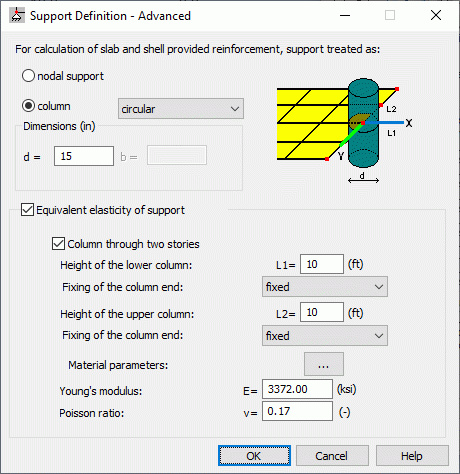Expand the upper column end fixing dropdown
Viewport: 460px width, 474px height.
pos(325,336)
